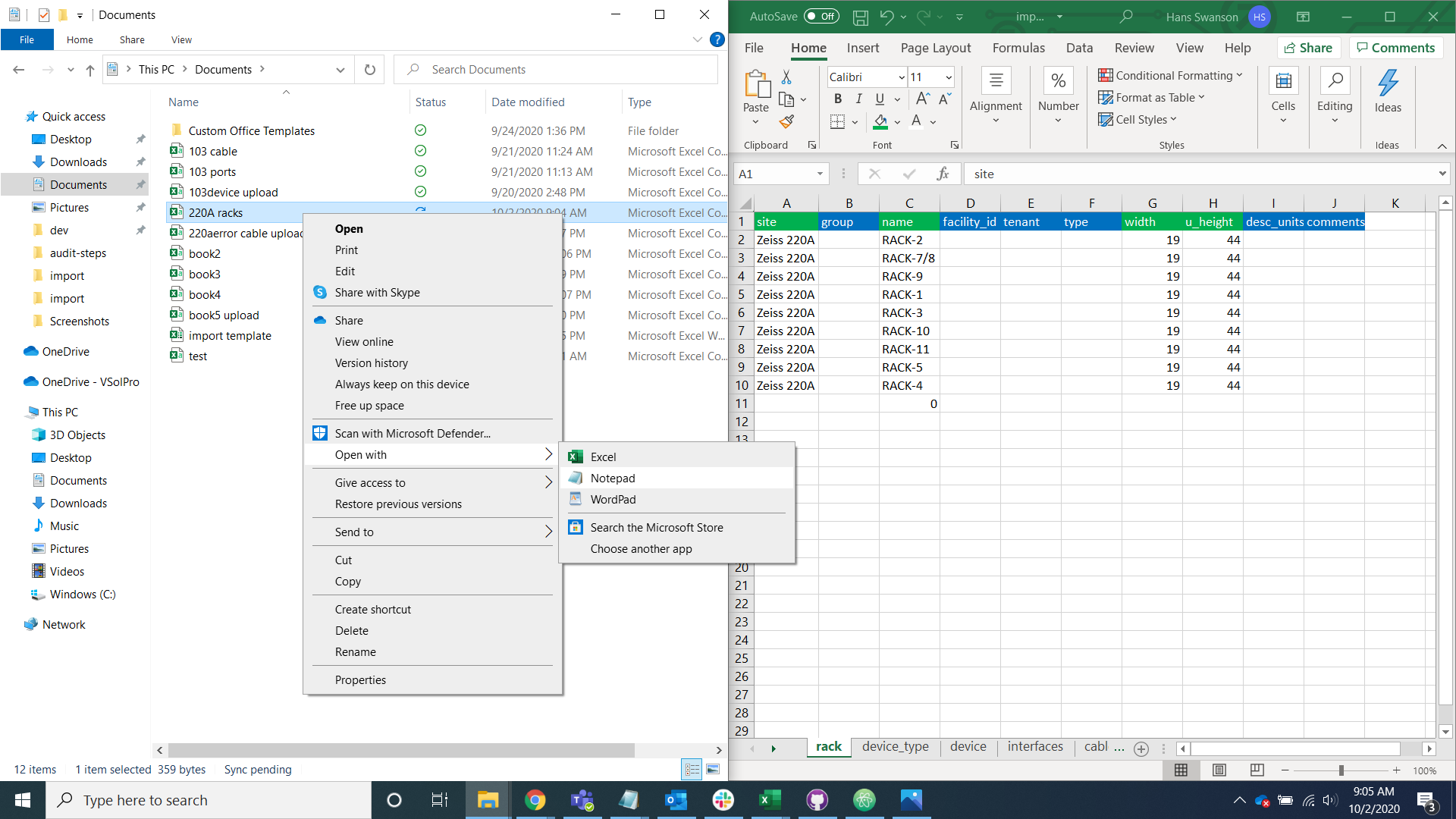Open Outlook from the taskbar

tap(676, 800)
